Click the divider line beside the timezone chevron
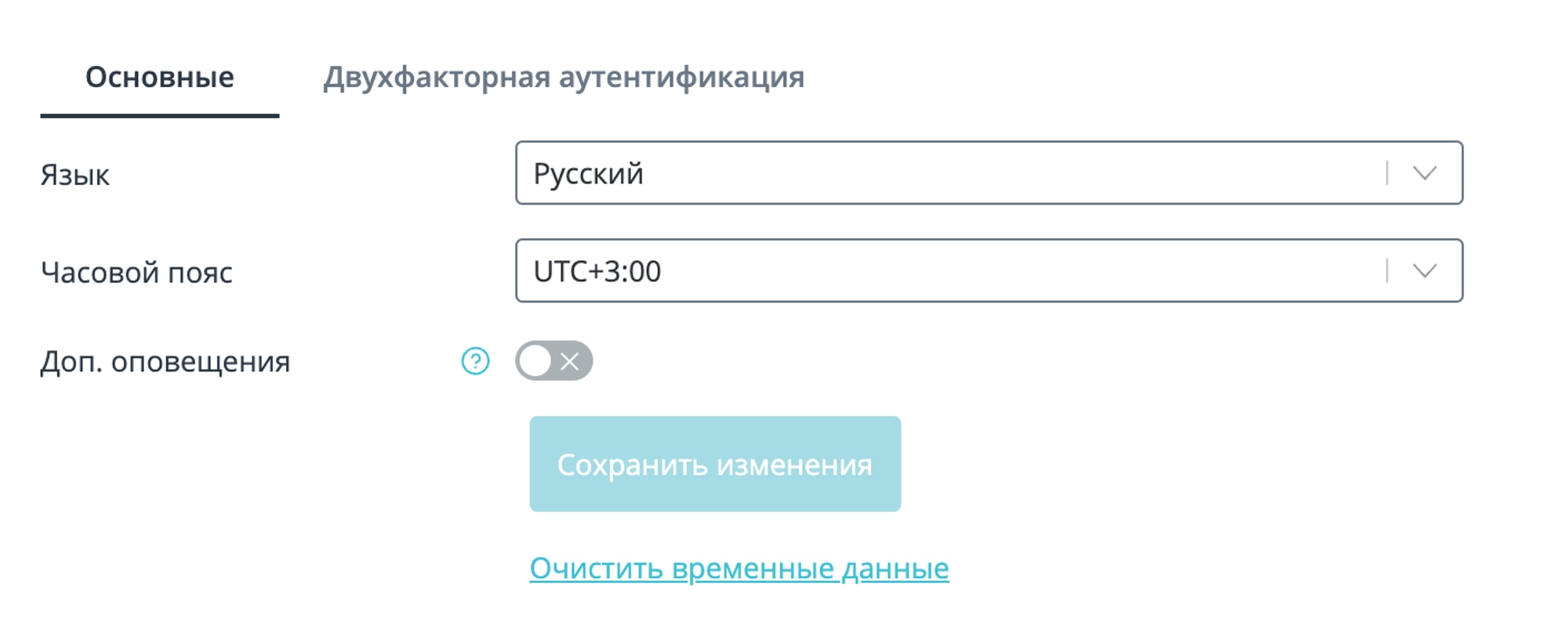 click(1387, 271)
